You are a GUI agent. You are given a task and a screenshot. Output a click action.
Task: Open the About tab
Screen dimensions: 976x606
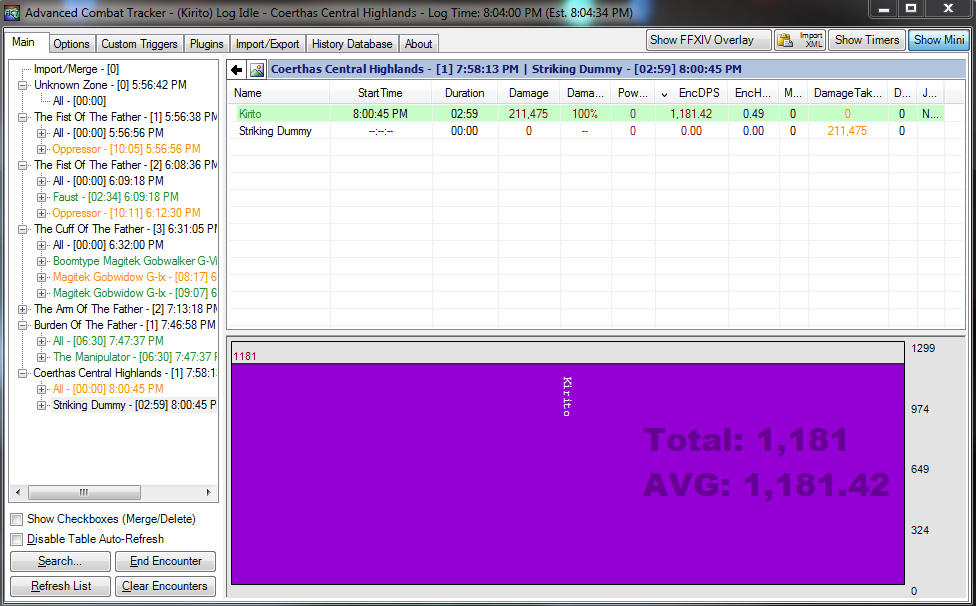coord(418,44)
